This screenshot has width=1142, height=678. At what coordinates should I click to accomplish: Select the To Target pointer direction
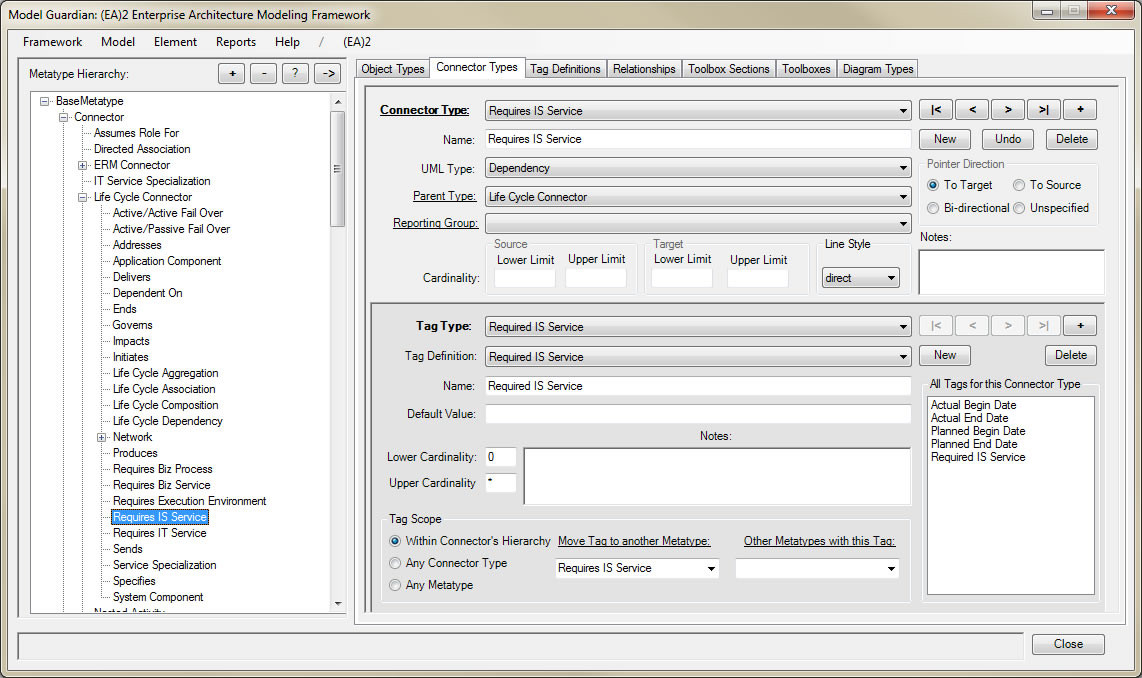(933, 185)
